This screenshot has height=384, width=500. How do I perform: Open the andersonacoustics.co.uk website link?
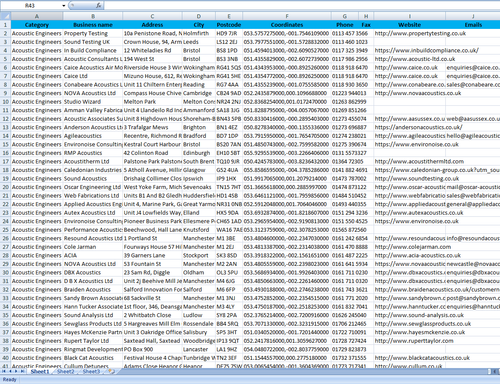click(418, 127)
